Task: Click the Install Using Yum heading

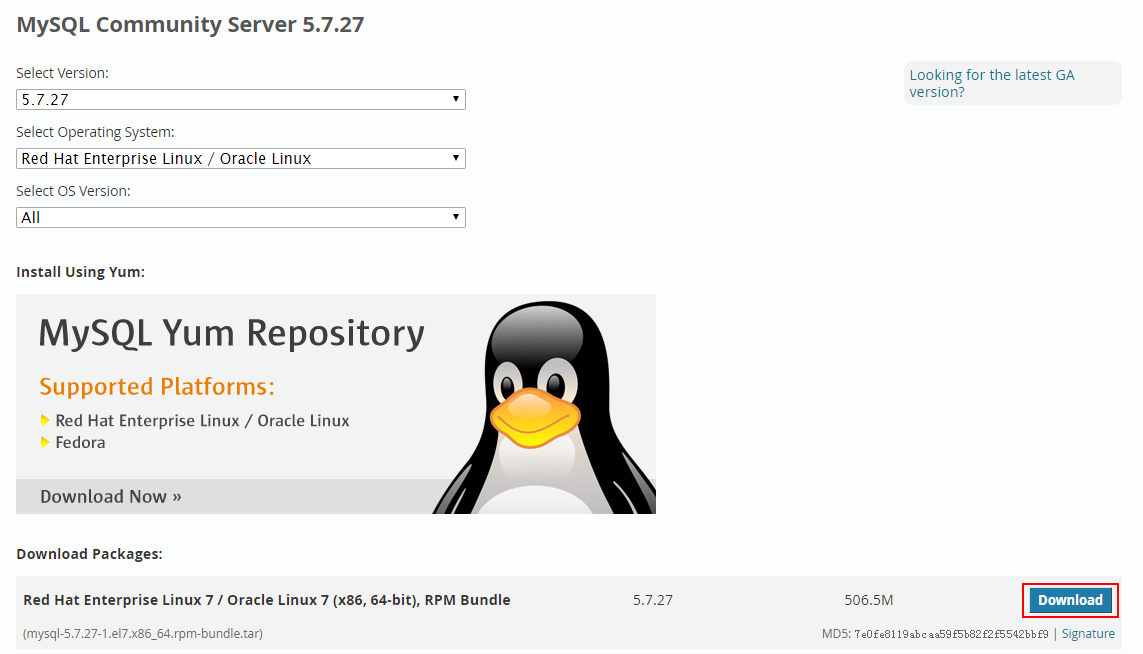Action: point(80,272)
